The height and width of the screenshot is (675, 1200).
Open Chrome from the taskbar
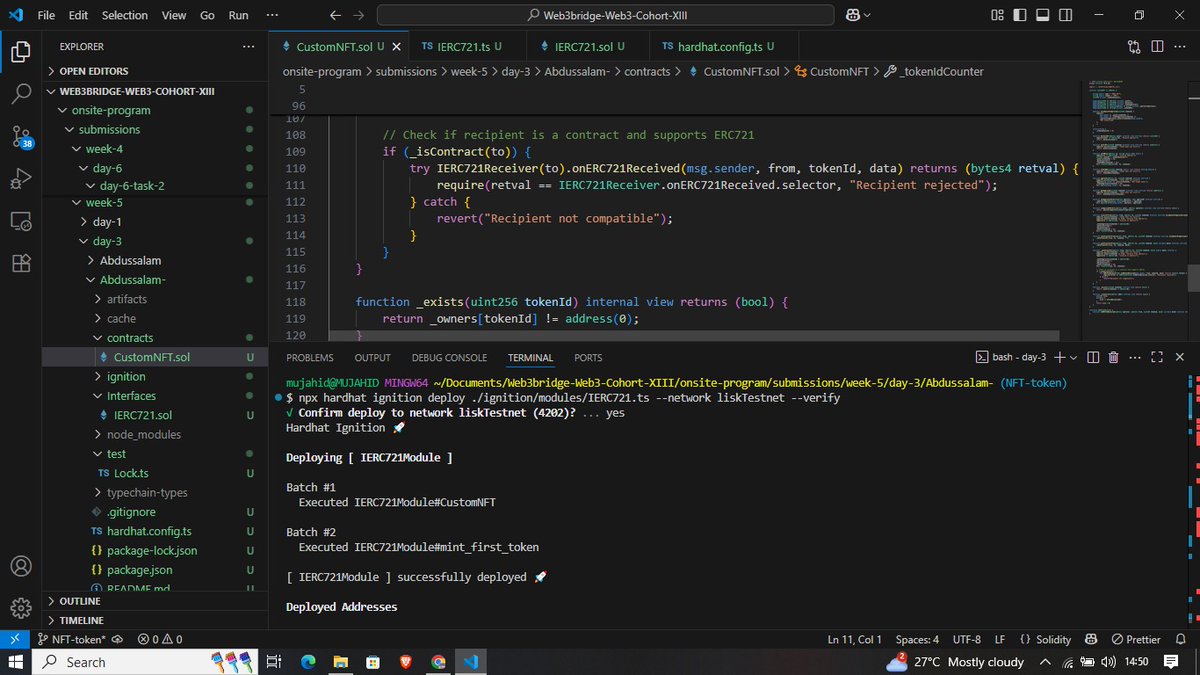[x=438, y=662]
